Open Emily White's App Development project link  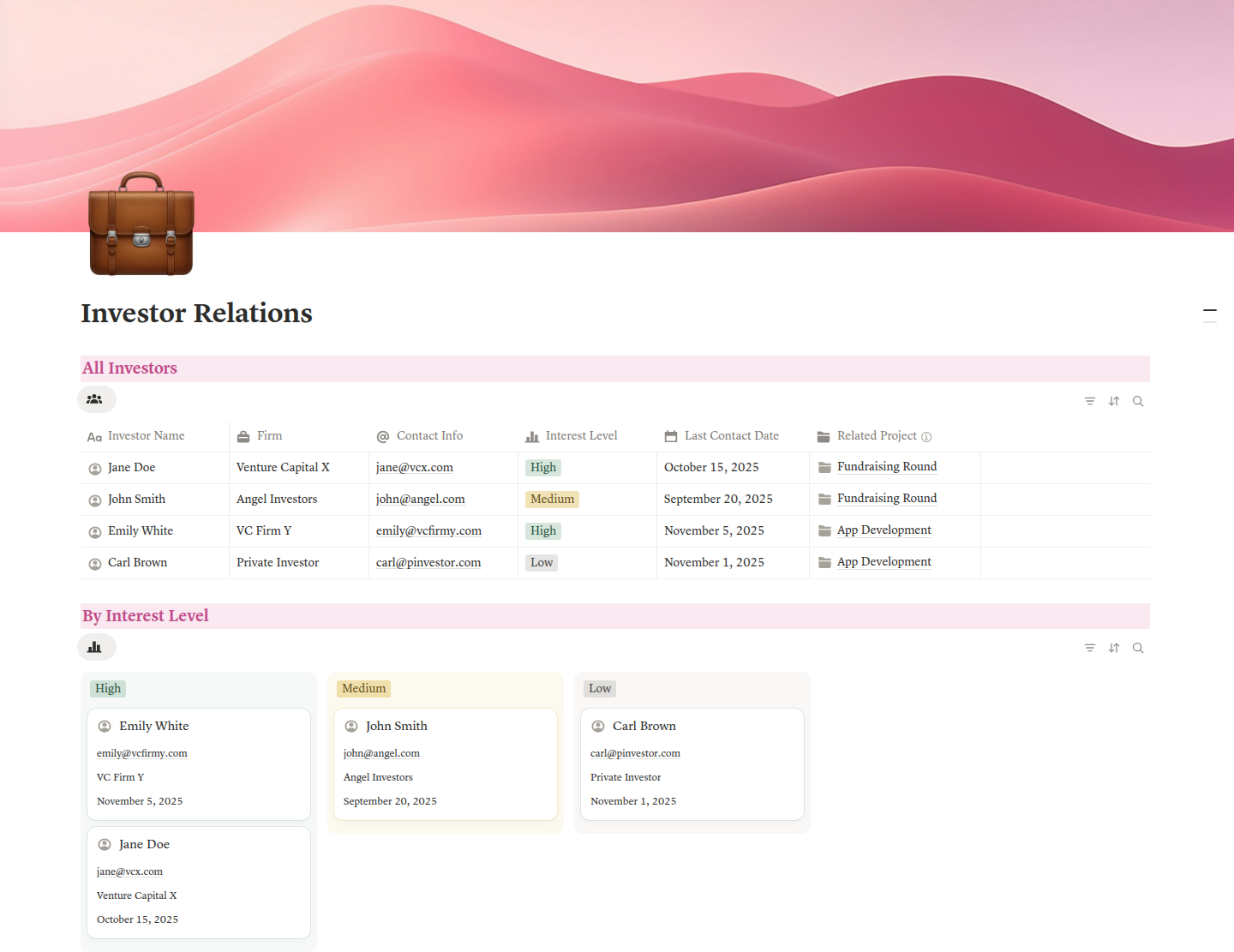(x=884, y=530)
